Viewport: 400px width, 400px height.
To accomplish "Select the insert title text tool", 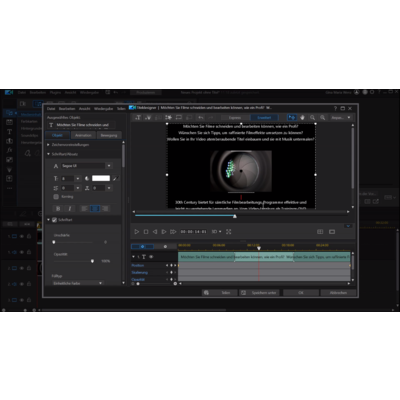I will click(x=138, y=117).
